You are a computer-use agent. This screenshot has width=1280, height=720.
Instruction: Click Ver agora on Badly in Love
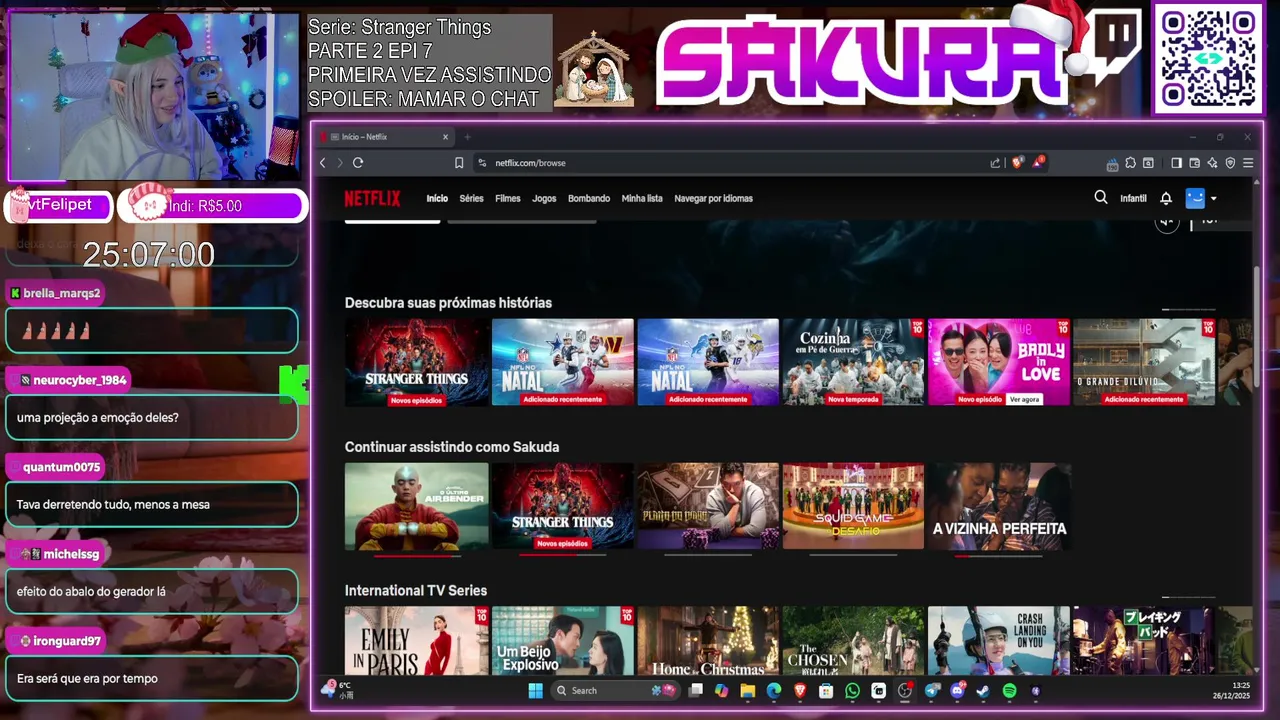tap(1025, 399)
